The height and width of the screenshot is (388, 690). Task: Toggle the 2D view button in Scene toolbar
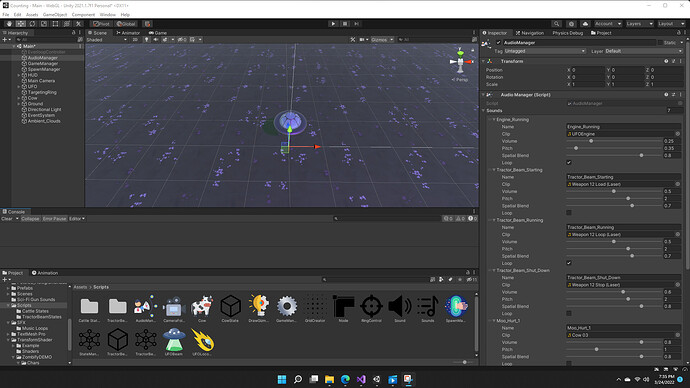pyautogui.click(x=135, y=40)
